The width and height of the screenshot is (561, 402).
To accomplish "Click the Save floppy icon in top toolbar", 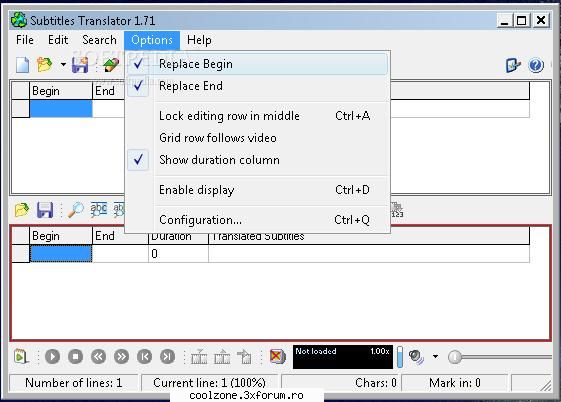I will tap(80, 65).
